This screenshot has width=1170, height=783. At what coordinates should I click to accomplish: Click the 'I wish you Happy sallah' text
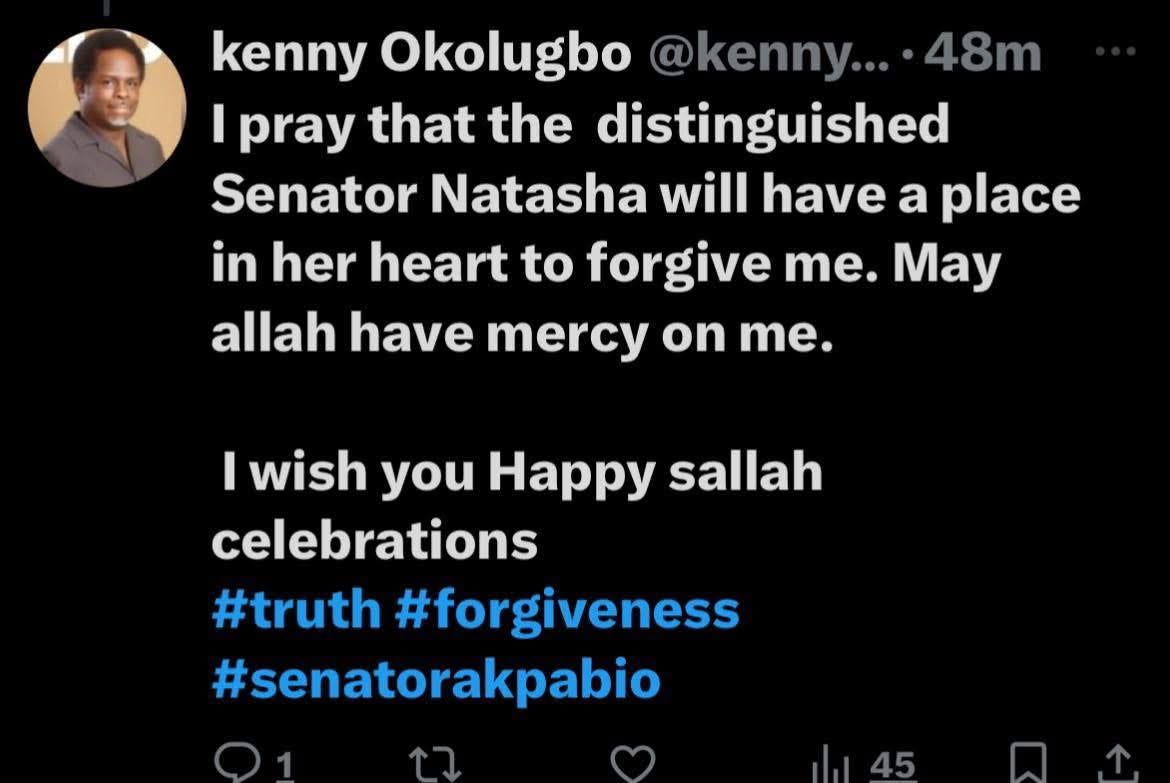tap(522, 472)
